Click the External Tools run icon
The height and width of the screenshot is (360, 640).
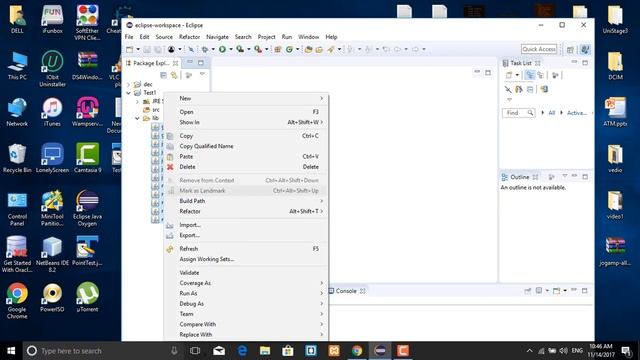[x=258, y=49]
